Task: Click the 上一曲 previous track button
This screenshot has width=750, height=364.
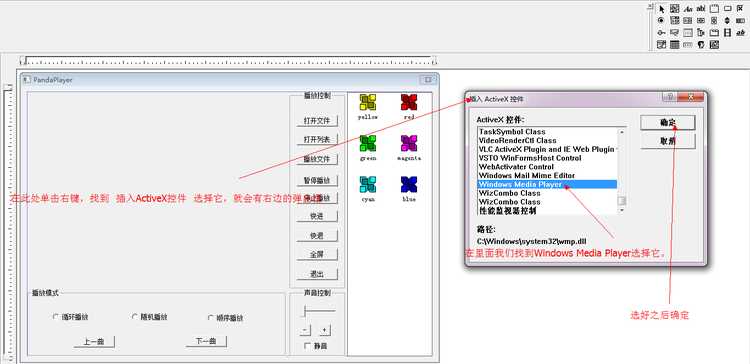Action: 94,342
